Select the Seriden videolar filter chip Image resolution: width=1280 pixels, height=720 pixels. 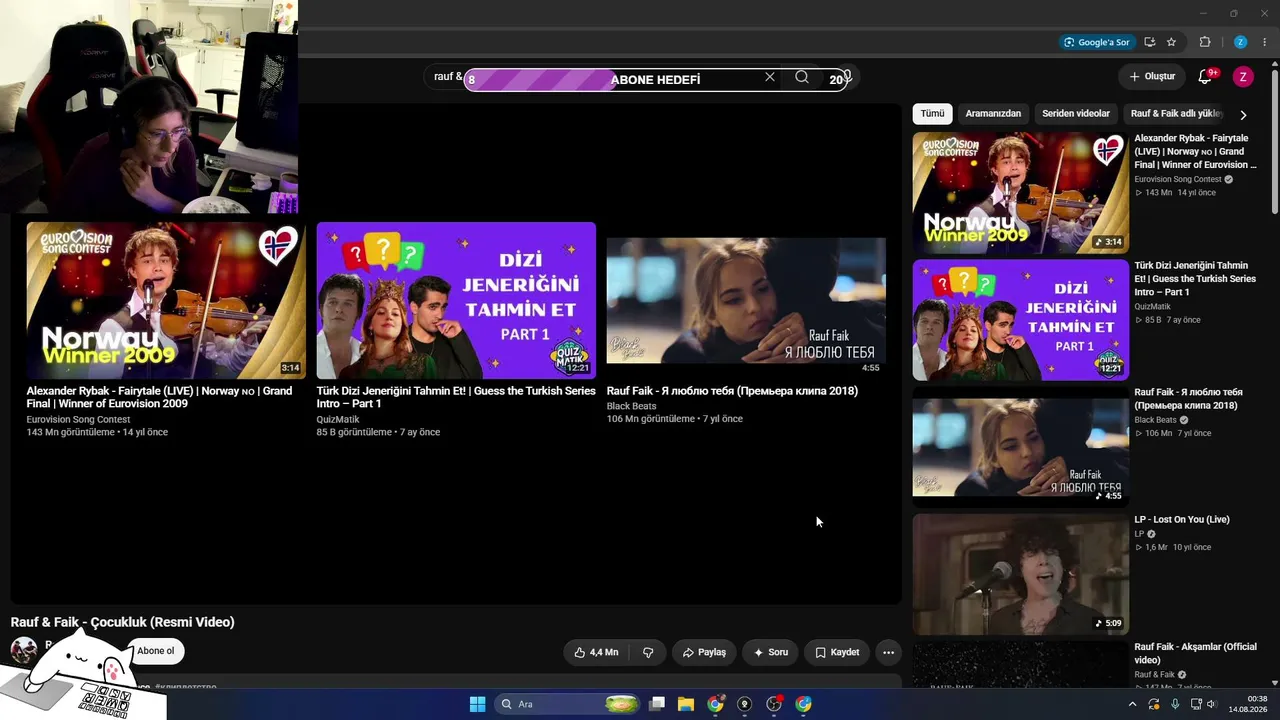pos(1076,114)
